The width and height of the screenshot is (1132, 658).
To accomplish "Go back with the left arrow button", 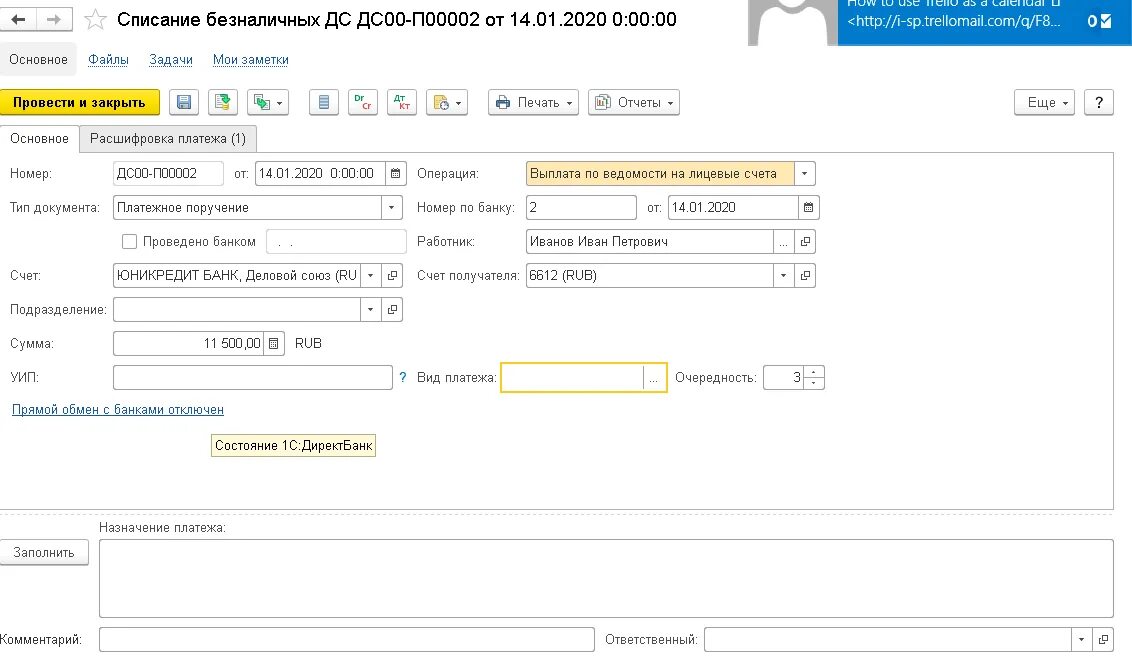I will coord(19,20).
